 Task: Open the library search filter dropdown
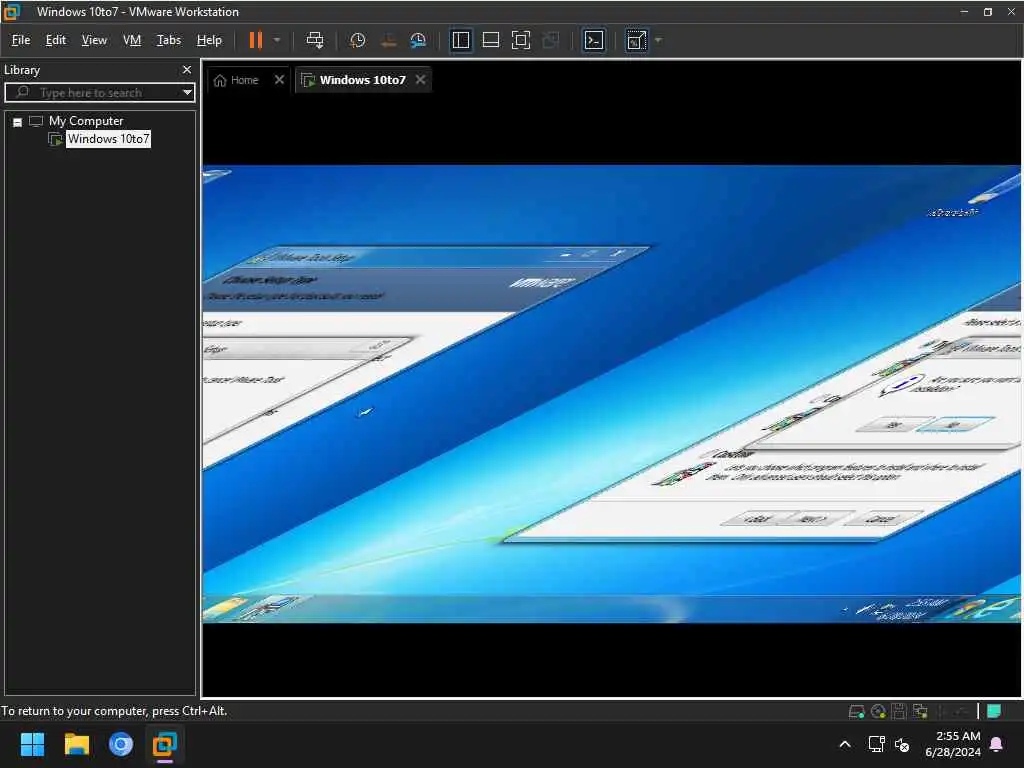click(x=187, y=93)
